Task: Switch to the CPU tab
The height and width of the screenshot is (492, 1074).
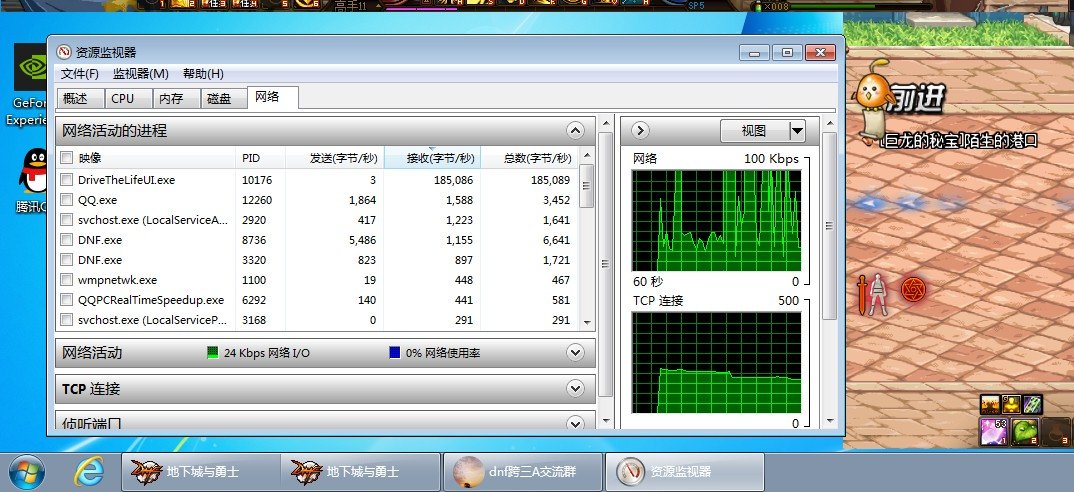Action: tap(128, 99)
